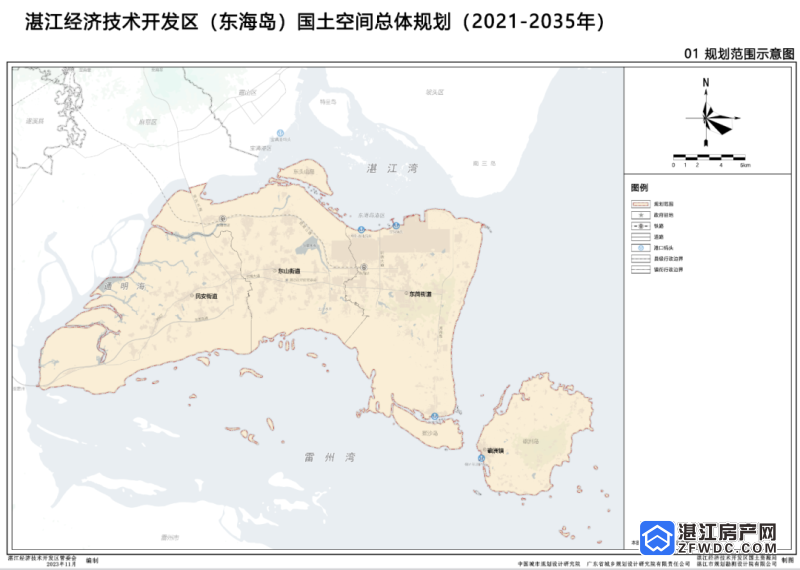Click the 铁路 railway legend symbol
800x570 pixels.
pos(640,226)
